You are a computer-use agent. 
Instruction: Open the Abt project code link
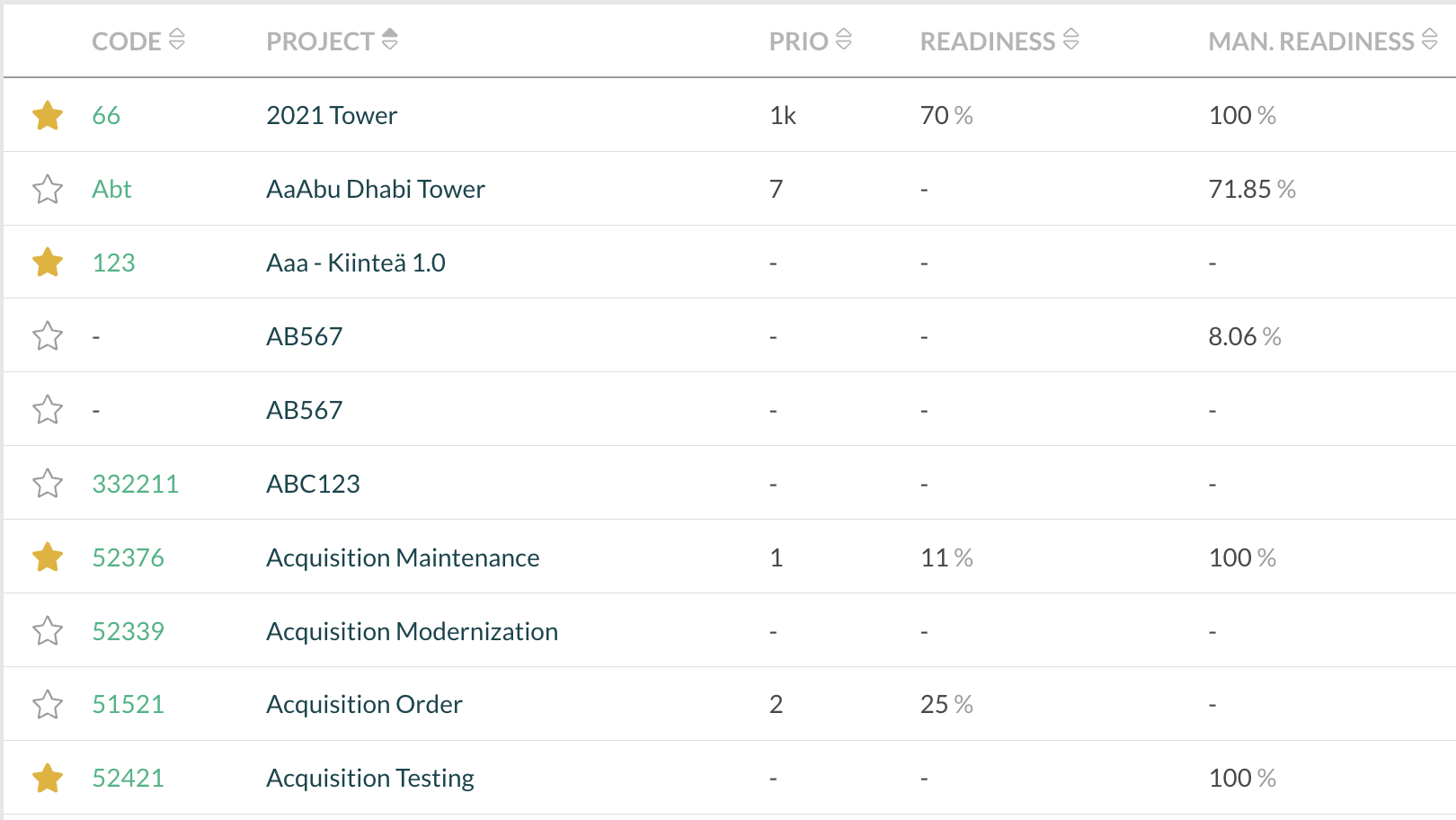tap(112, 189)
